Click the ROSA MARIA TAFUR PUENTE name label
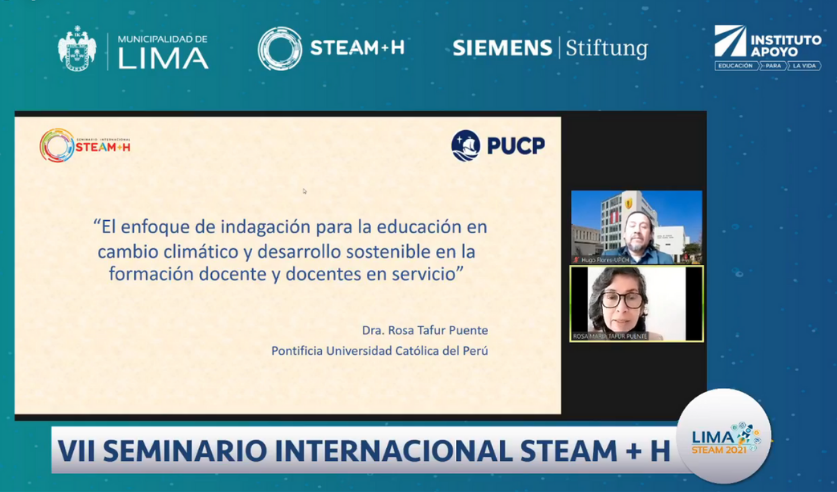This screenshot has height=492, width=837. point(610,336)
